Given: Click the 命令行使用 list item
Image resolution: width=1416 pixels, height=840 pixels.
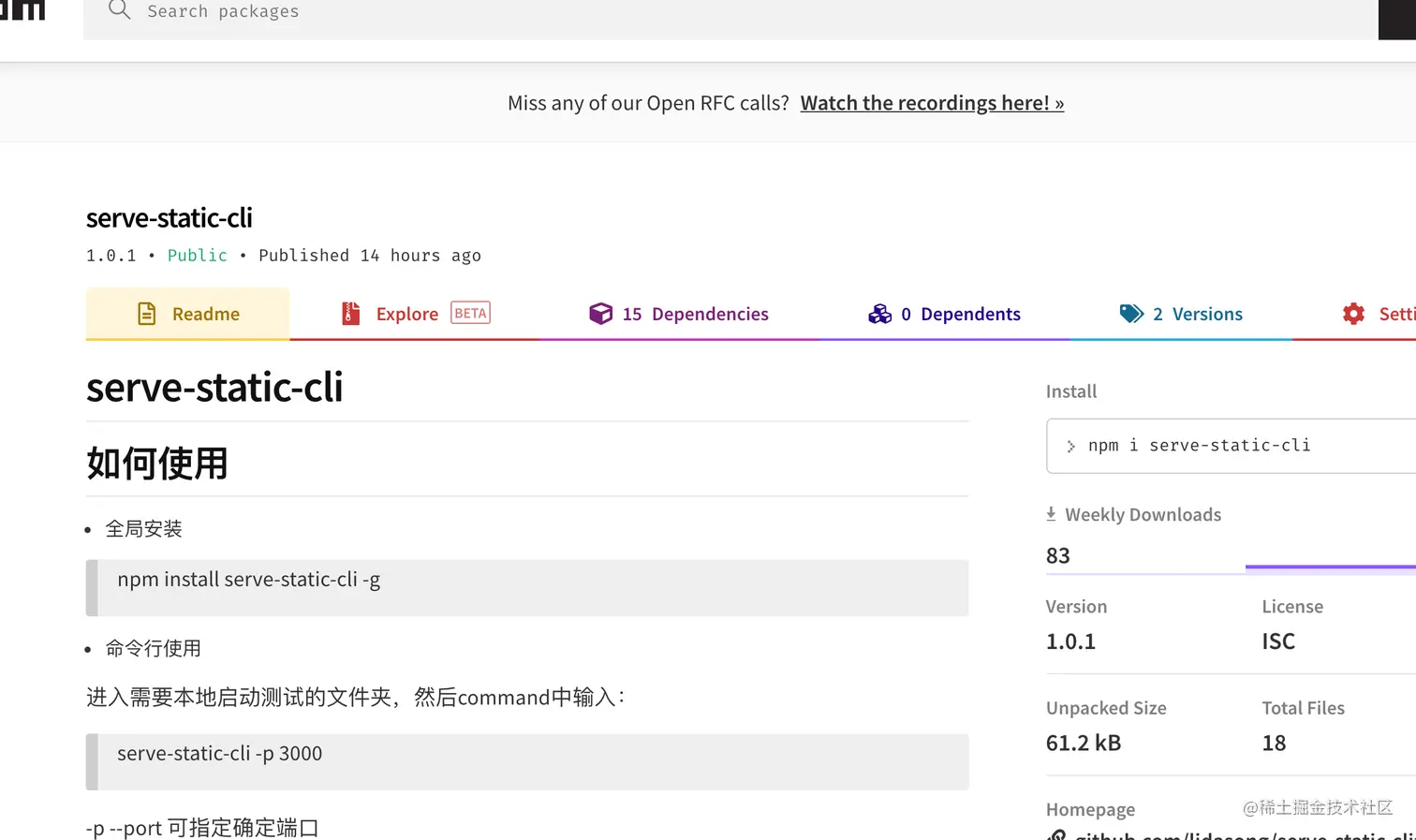Looking at the screenshot, I should tap(154, 648).
